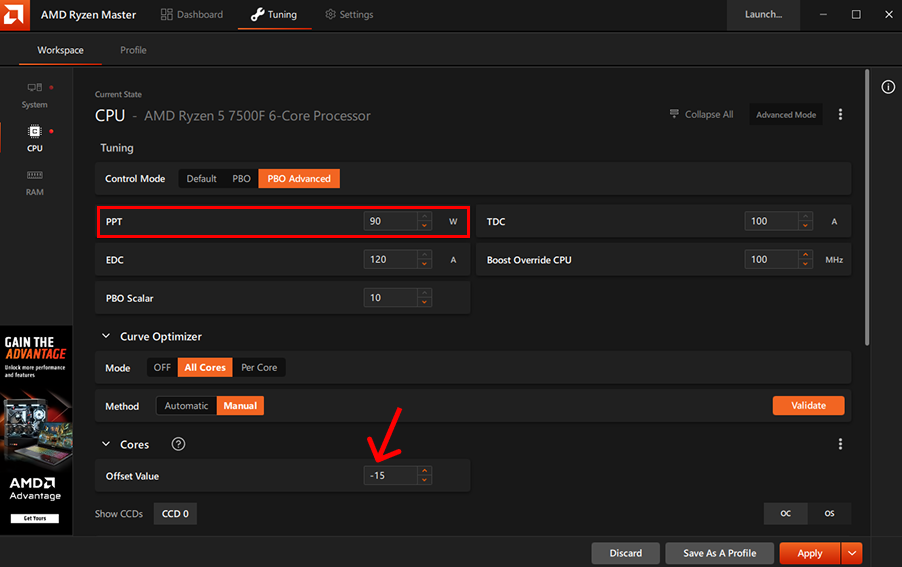Screen dimensions: 902x567
Task: Click Save As A Profile
Action: pyautogui.click(x=720, y=553)
